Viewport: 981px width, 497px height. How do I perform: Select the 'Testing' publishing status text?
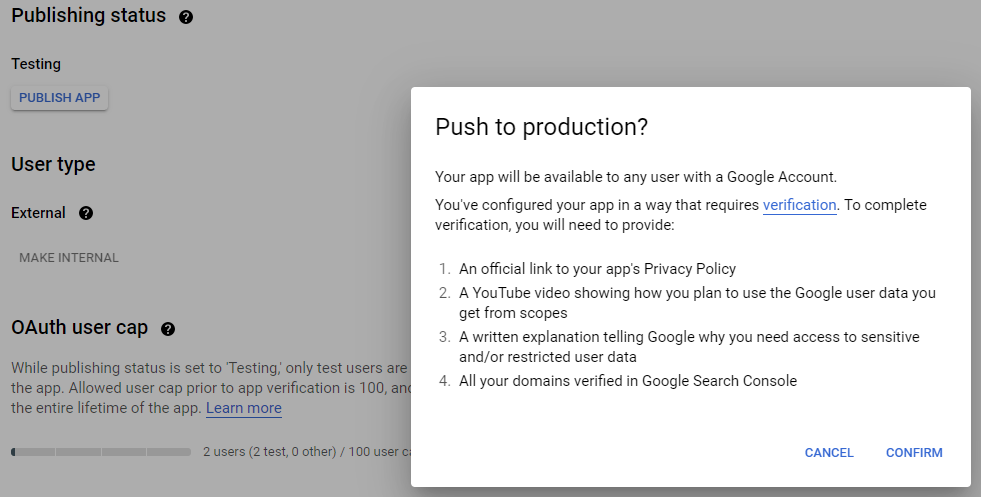pyautogui.click(x=36, y=64)
